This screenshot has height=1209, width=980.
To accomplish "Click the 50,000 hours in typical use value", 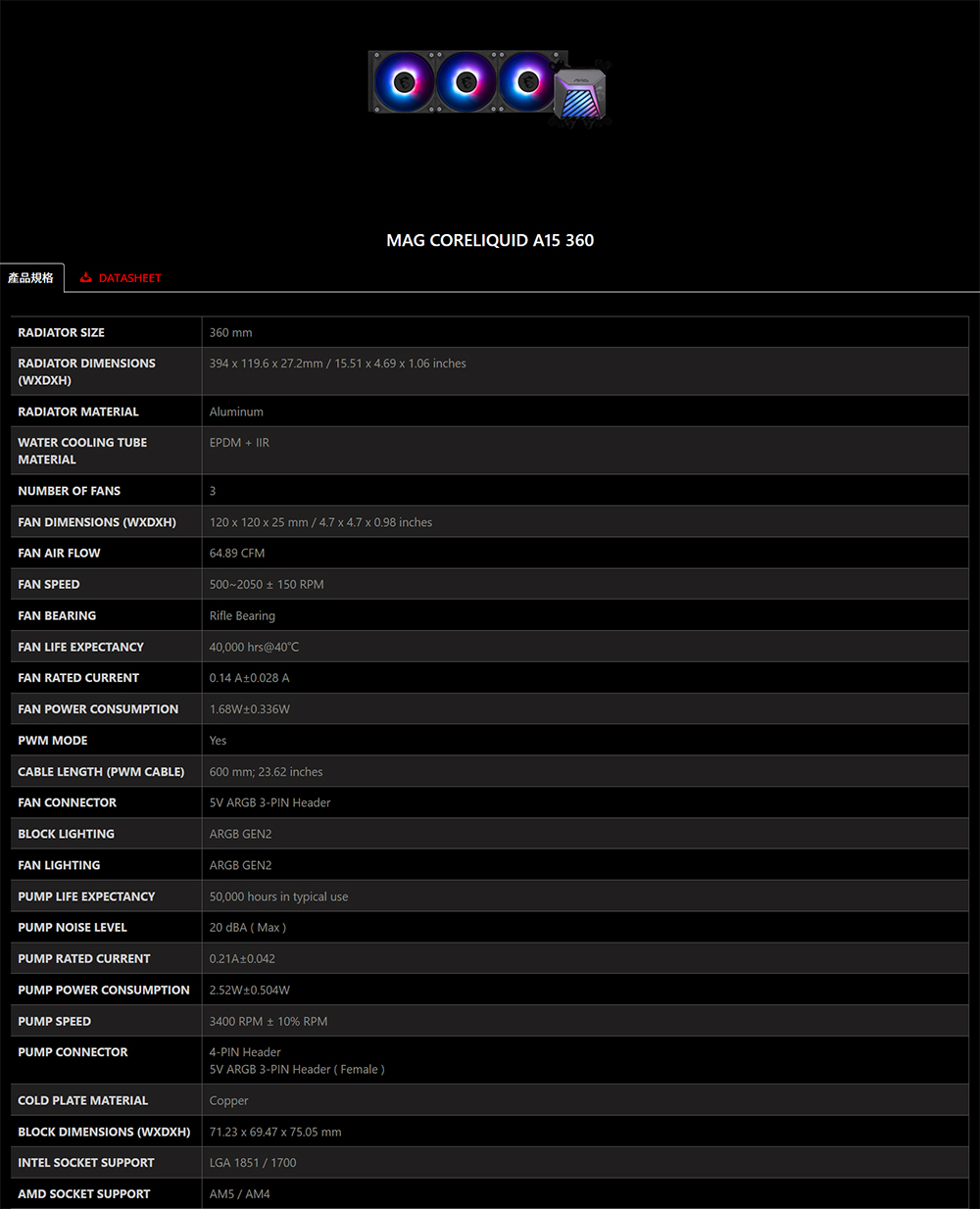I will pos(278,897).
